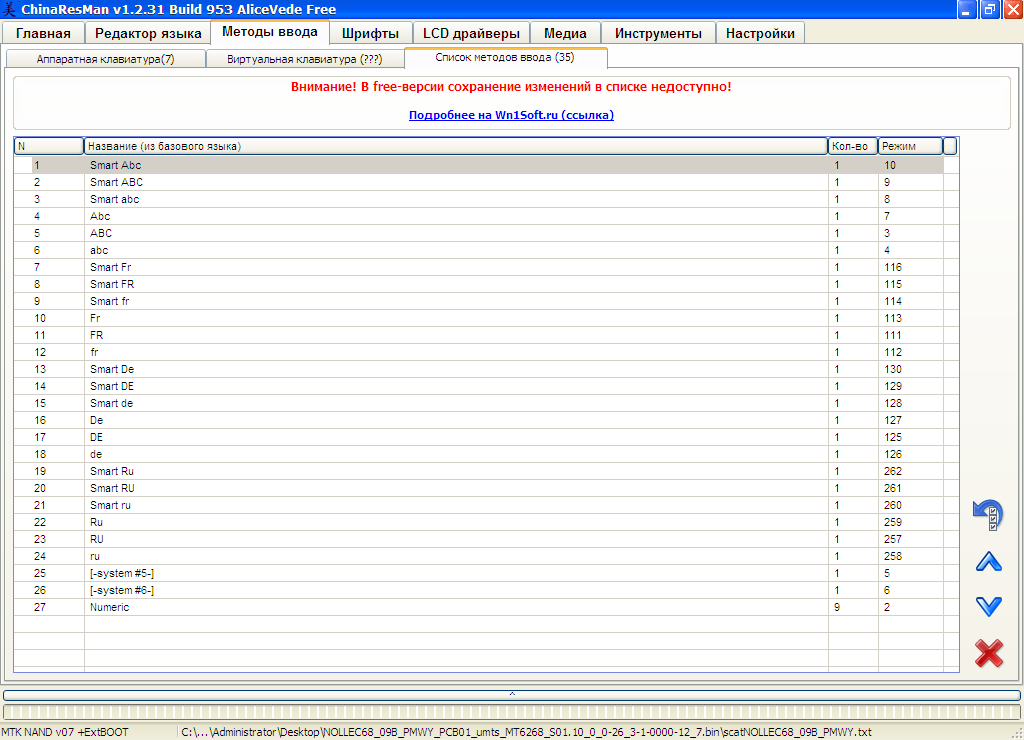Switch to Редактор языка tab
The height and width of the screenshot is (740, 1024).
[148, 33]
